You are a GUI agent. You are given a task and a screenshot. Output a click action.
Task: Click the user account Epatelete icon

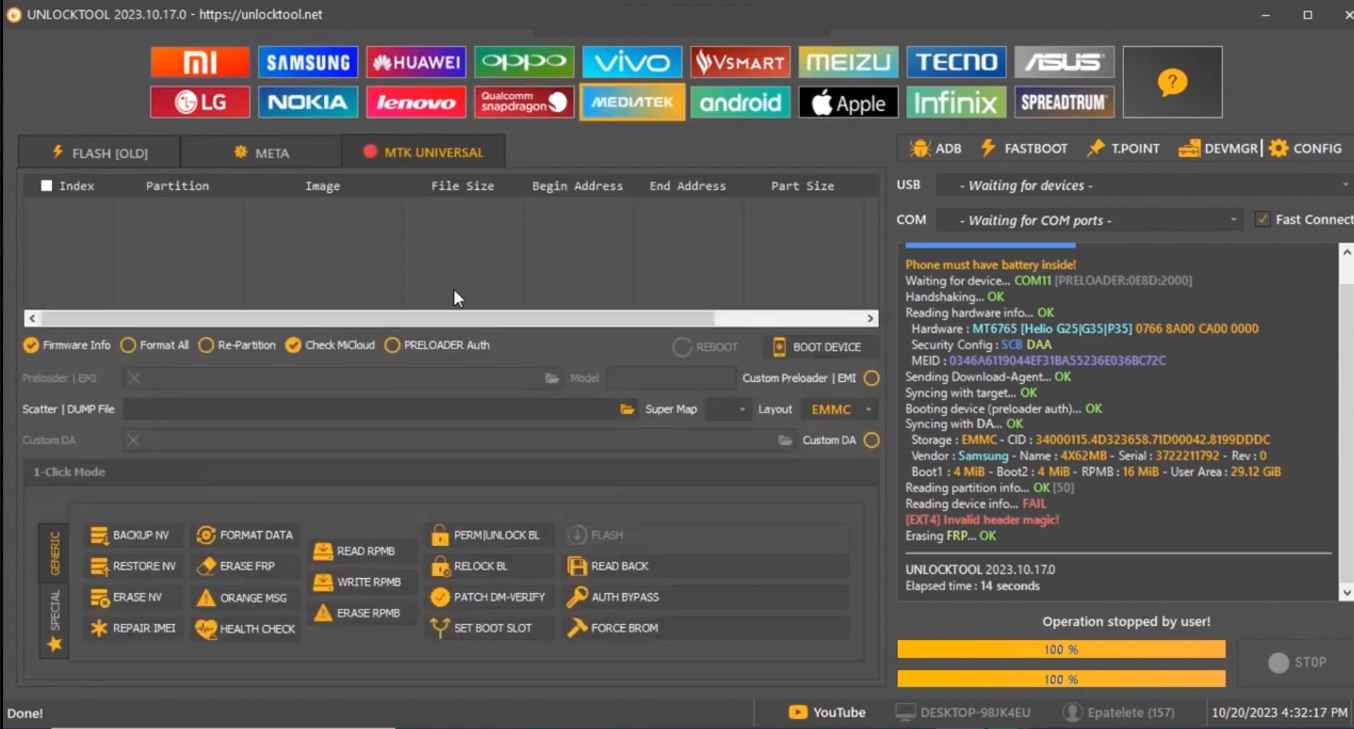point(1072,712)
